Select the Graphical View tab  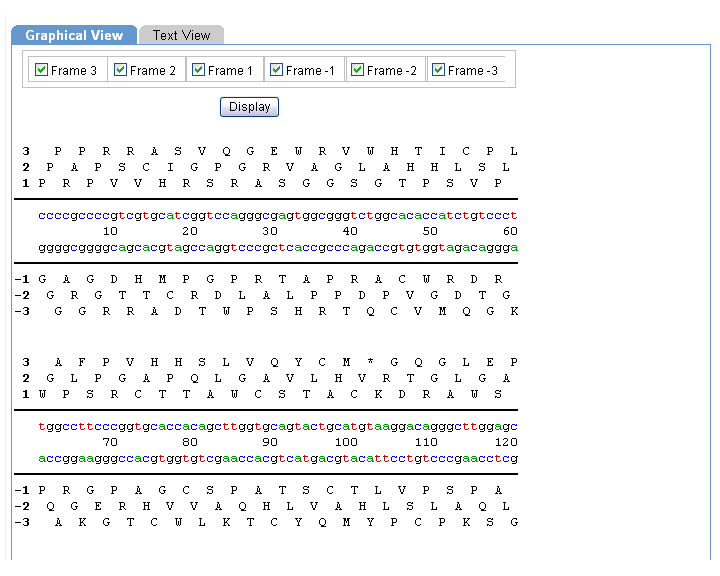point(74,35)
